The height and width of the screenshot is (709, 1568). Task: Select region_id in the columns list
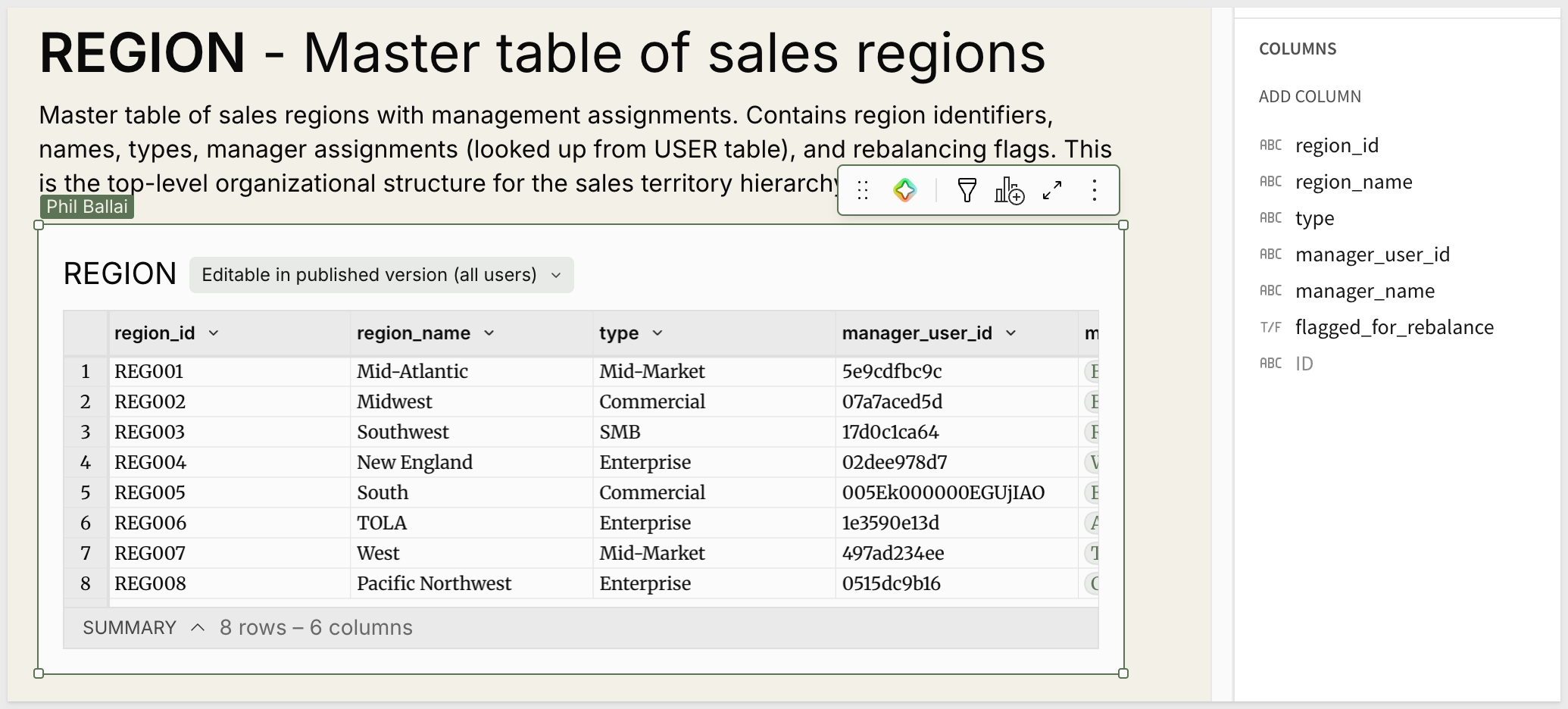click(x=1337, y=145)
